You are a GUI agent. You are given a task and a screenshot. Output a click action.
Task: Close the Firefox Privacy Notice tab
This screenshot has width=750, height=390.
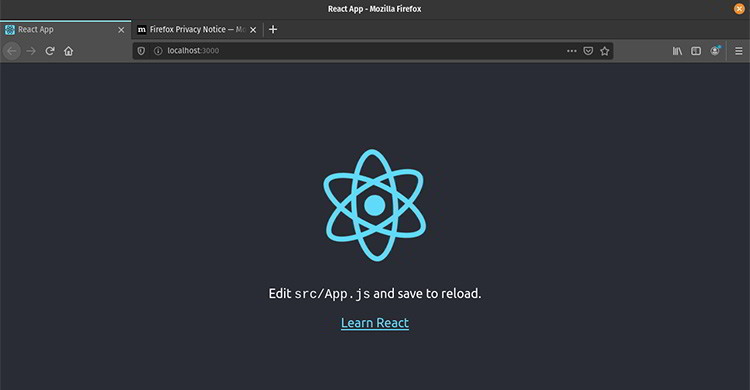253,30
